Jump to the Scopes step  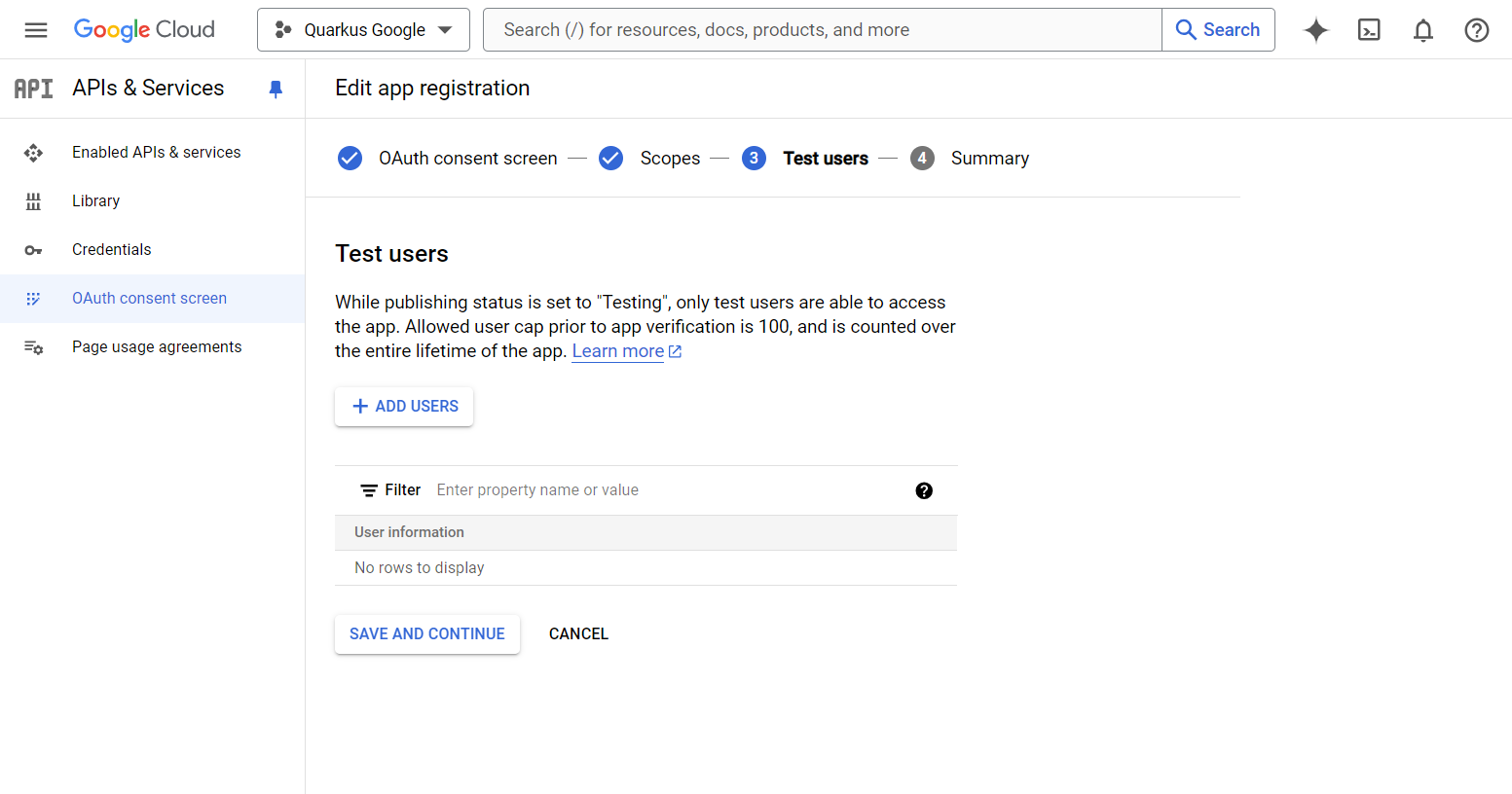pos(670,159)
